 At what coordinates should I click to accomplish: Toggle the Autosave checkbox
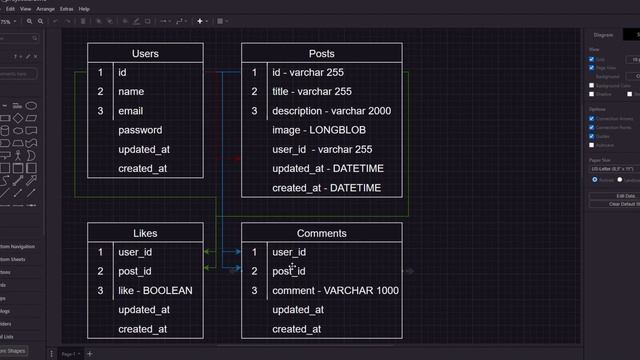point(591,145)
